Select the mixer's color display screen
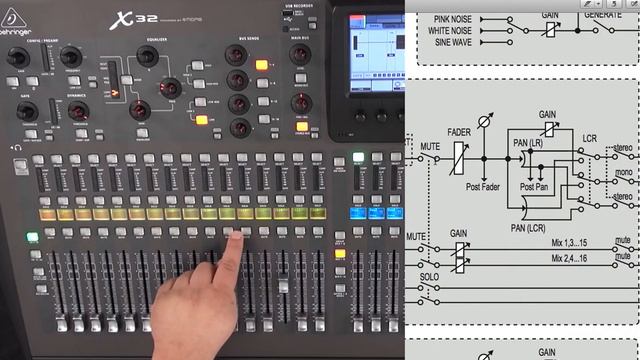640x360 pixels. pyautogui.click(x=377, y=54)
